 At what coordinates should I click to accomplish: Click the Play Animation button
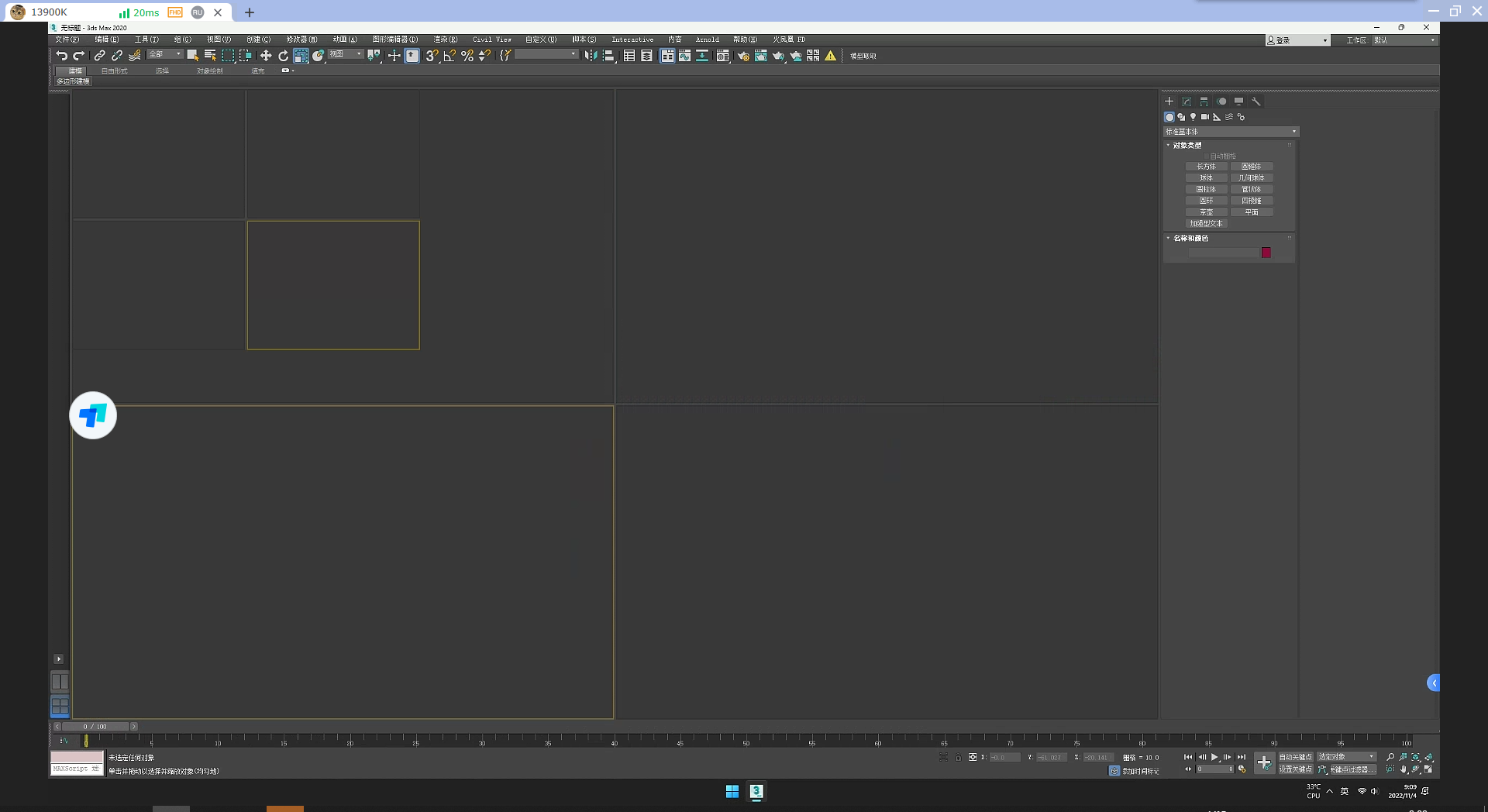1214,757
